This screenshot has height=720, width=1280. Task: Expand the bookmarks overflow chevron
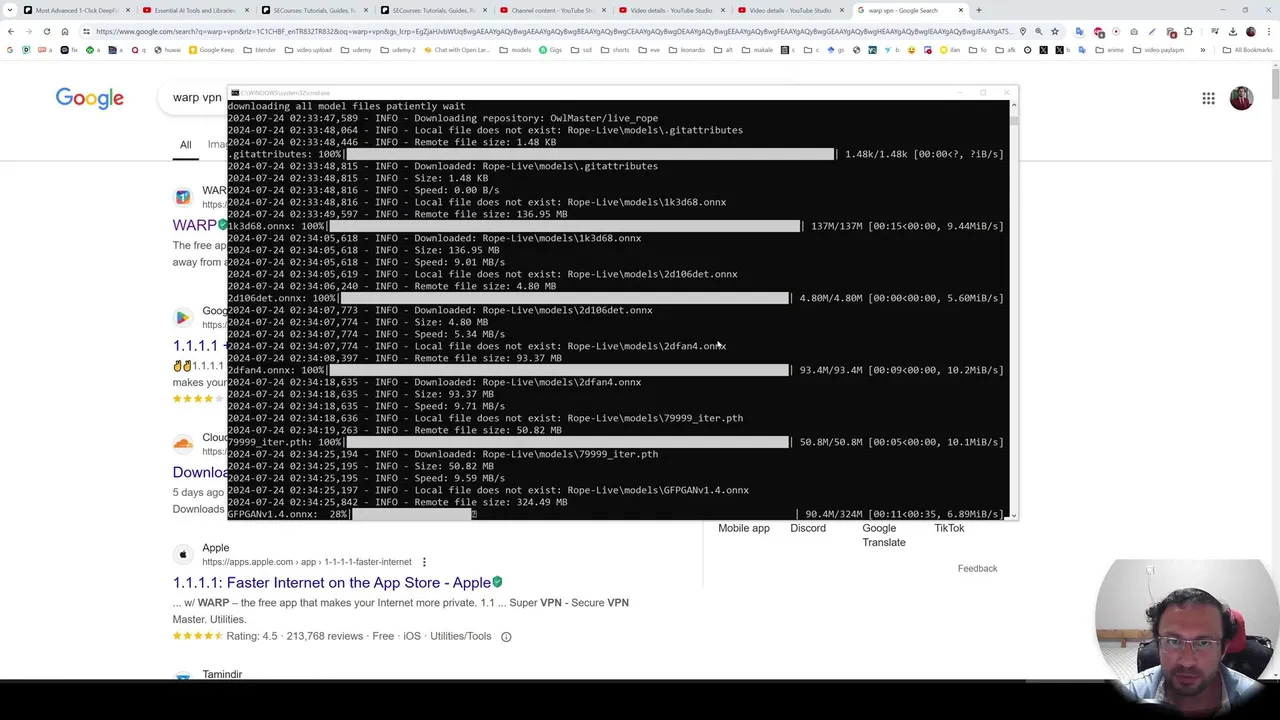click(1203, 50)
